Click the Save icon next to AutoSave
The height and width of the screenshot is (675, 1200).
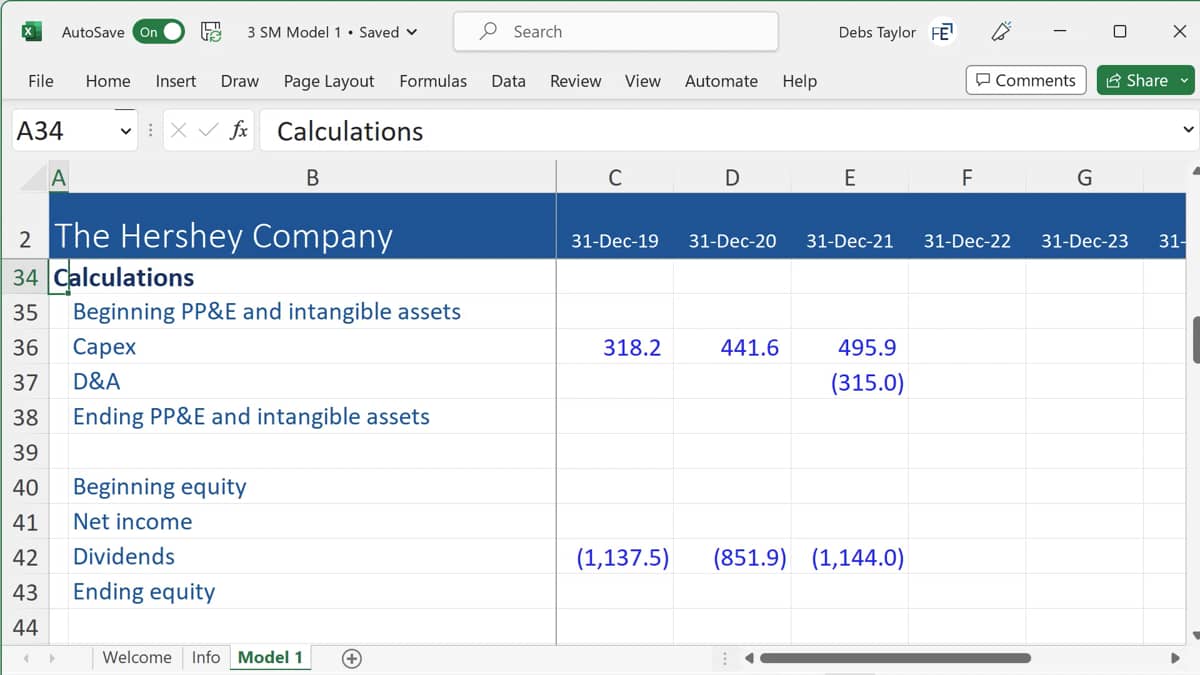[212, 32]
